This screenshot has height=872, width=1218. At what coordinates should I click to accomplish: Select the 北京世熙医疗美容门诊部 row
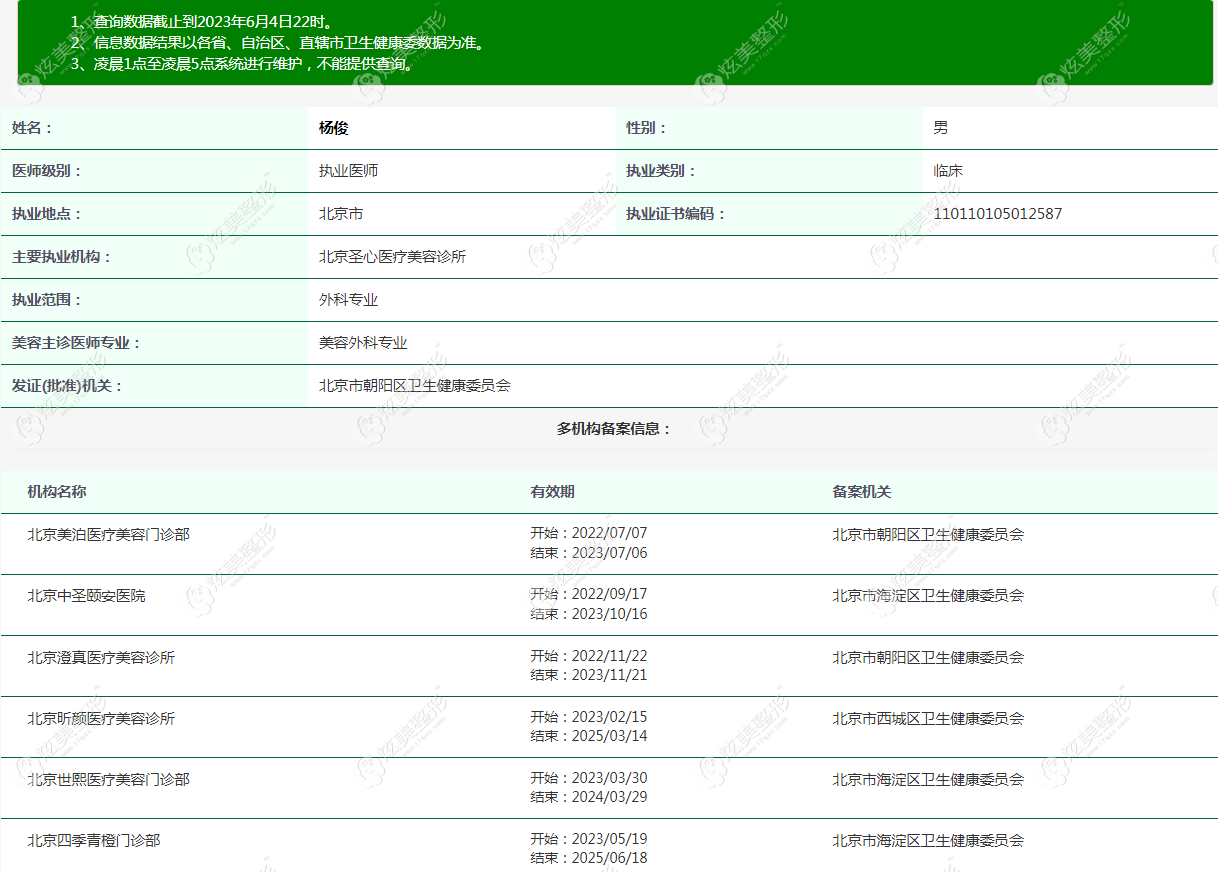coord(609,788)
